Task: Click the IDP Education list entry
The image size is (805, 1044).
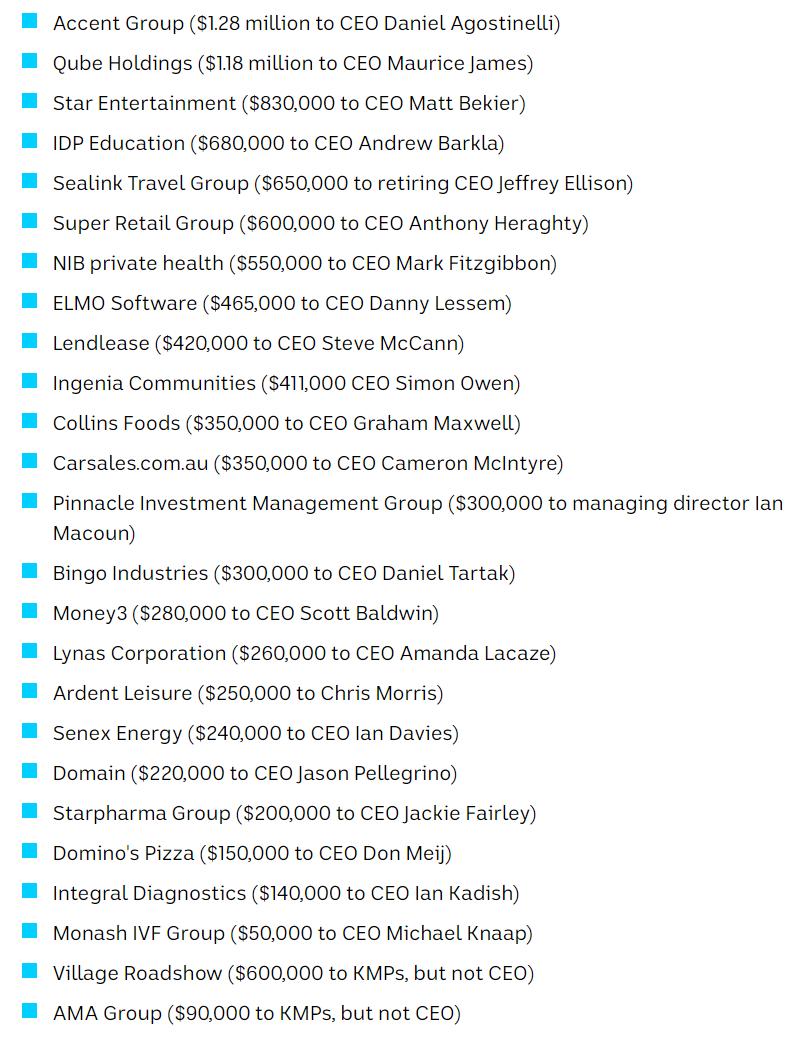Action: click(278, 143)
